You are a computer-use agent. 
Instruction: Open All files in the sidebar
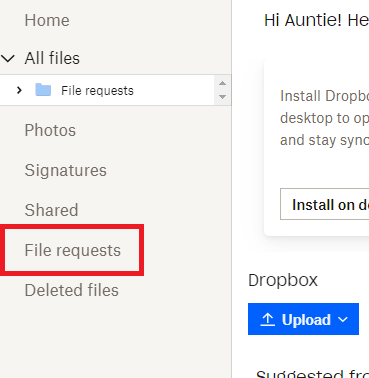(52, 58)
